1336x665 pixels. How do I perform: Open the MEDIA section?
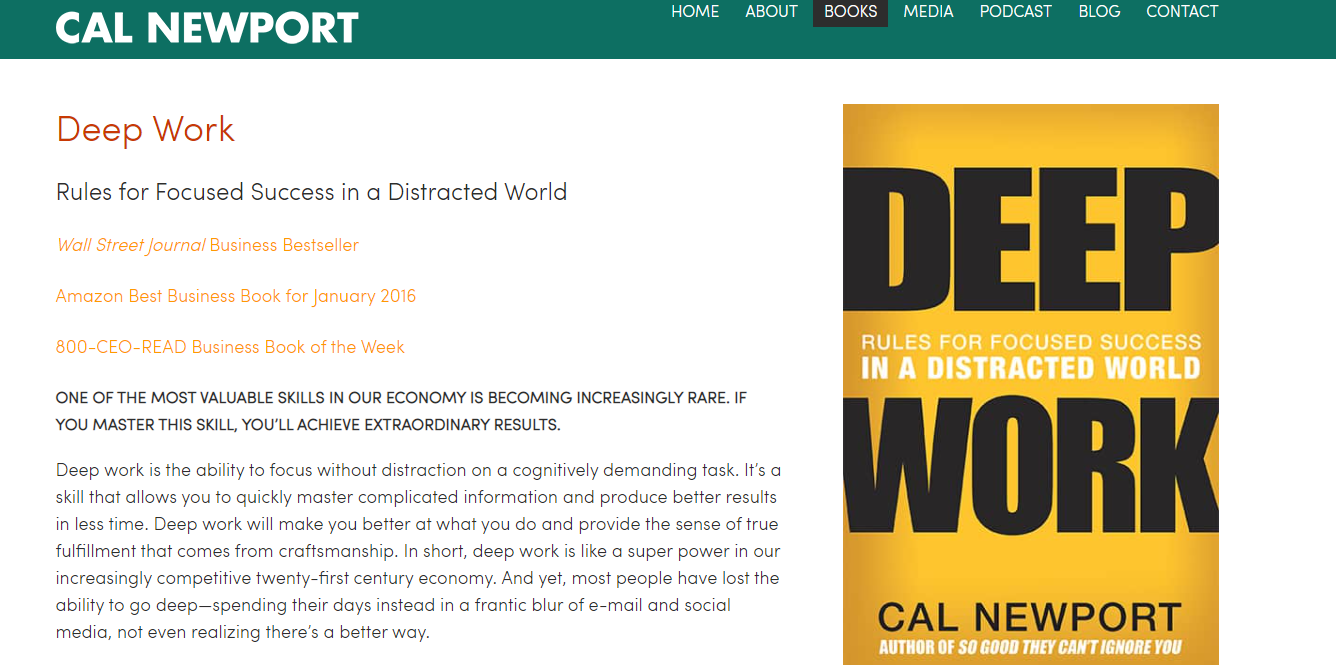point(928,12)
